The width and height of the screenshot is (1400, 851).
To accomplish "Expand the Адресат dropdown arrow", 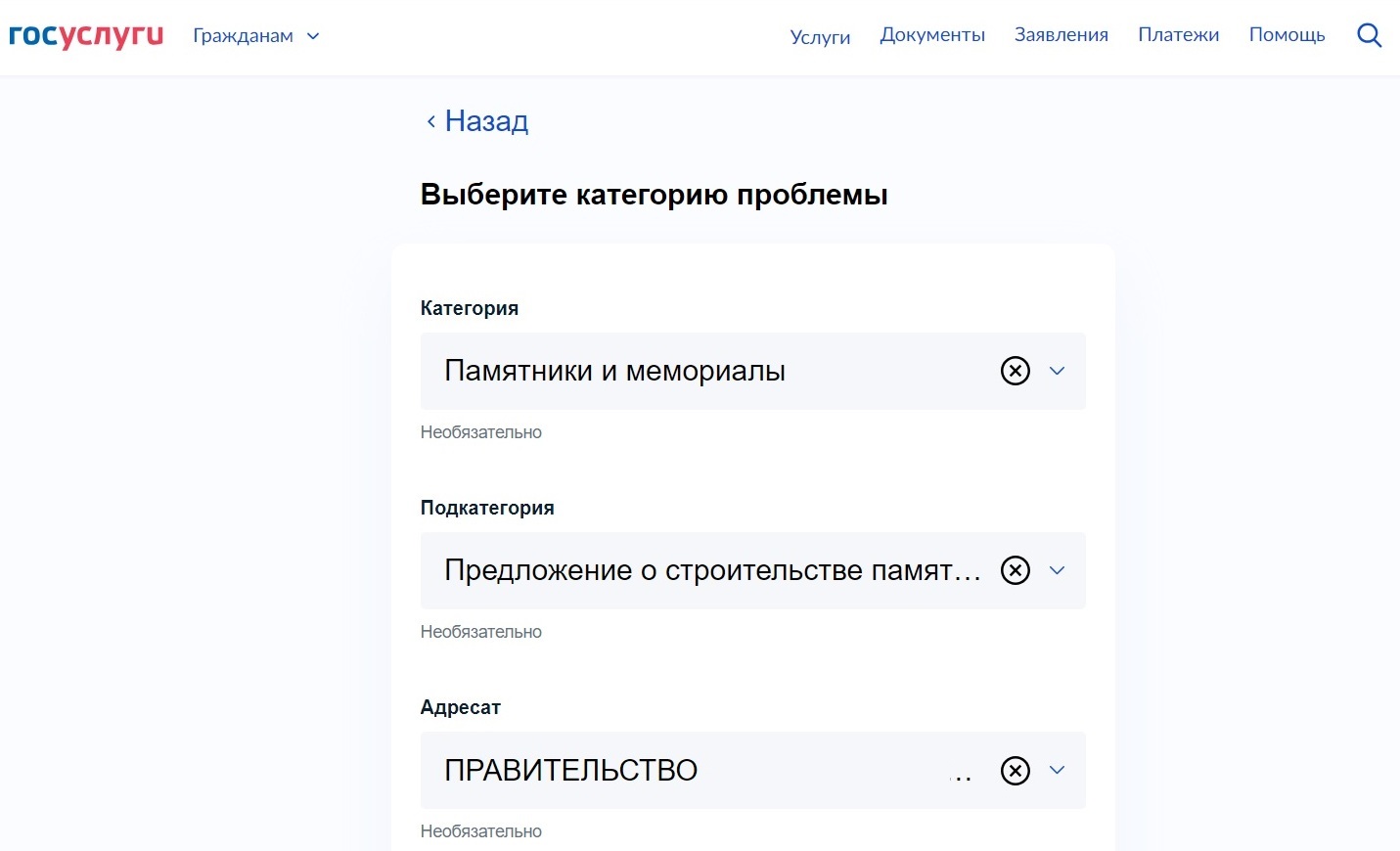I will pyautogui.click(x=1057, y=771).
